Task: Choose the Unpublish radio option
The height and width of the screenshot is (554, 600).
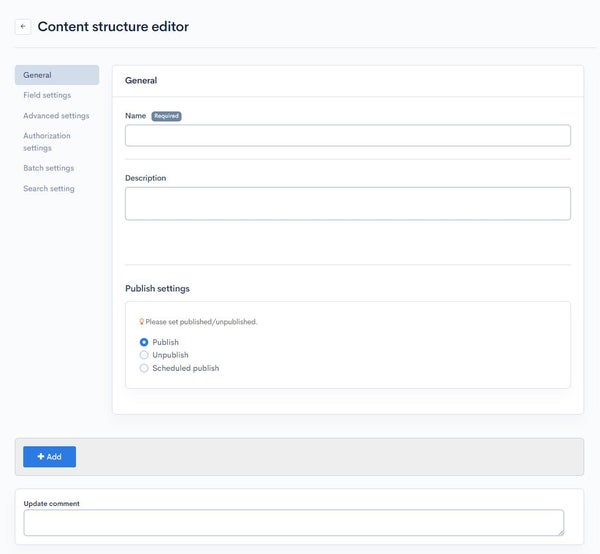Action: coord(144,355)
